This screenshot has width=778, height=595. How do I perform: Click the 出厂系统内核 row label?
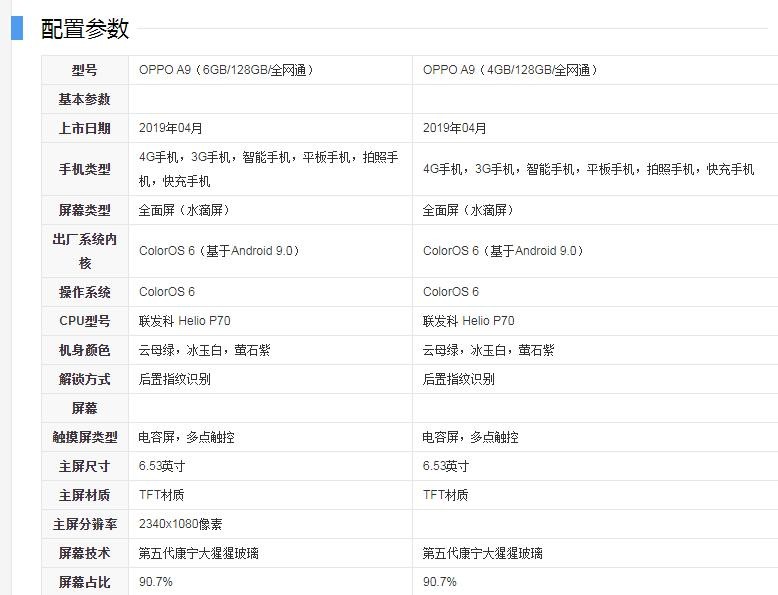(85, 251)
